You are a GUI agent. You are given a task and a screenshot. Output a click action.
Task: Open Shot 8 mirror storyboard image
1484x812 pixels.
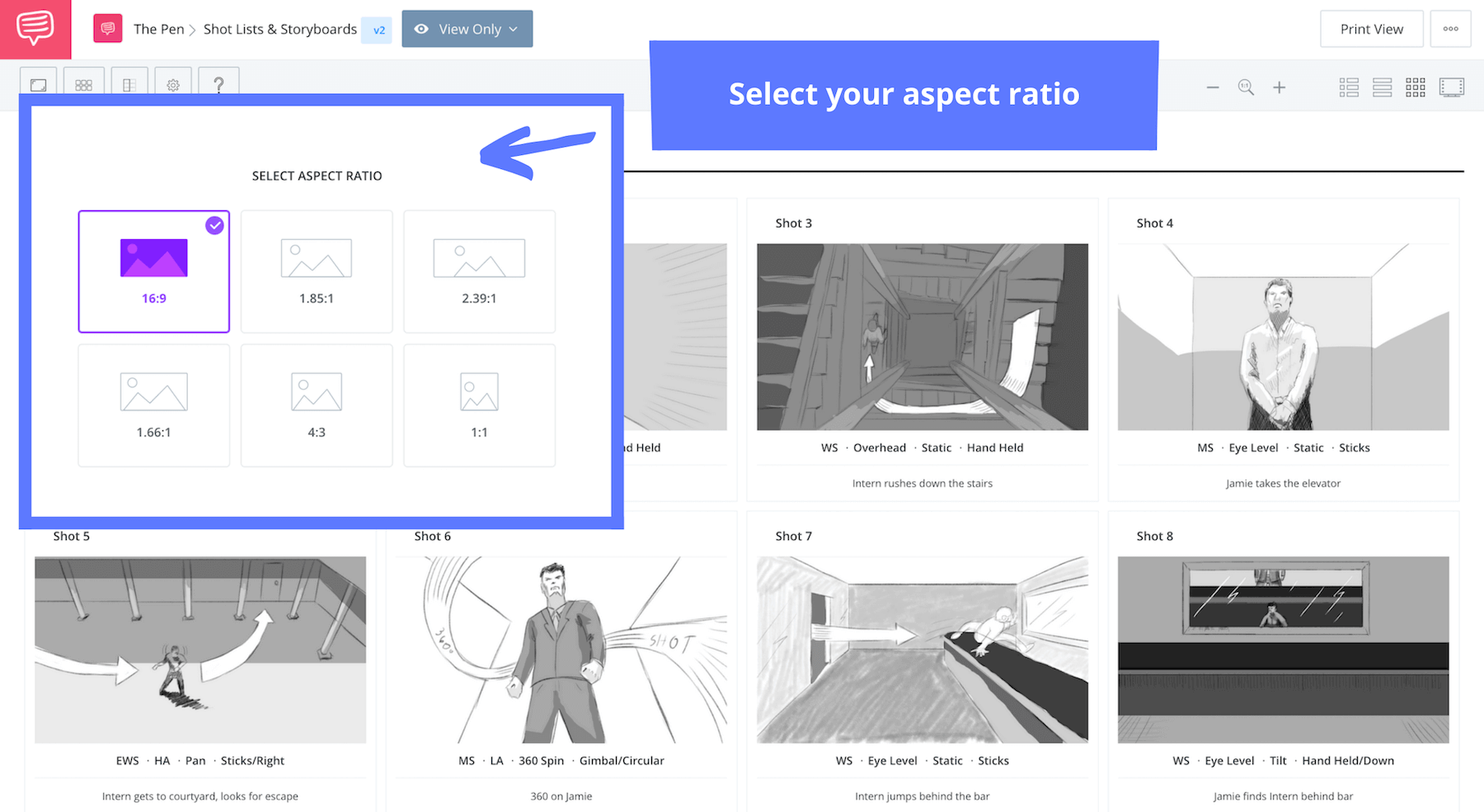click(x=1284, y=650)
